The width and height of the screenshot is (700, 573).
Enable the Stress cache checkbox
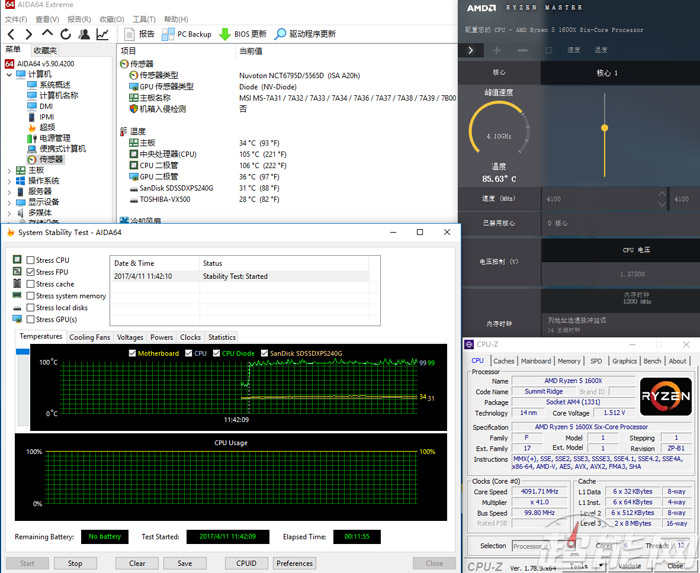(x=30, y=284)
